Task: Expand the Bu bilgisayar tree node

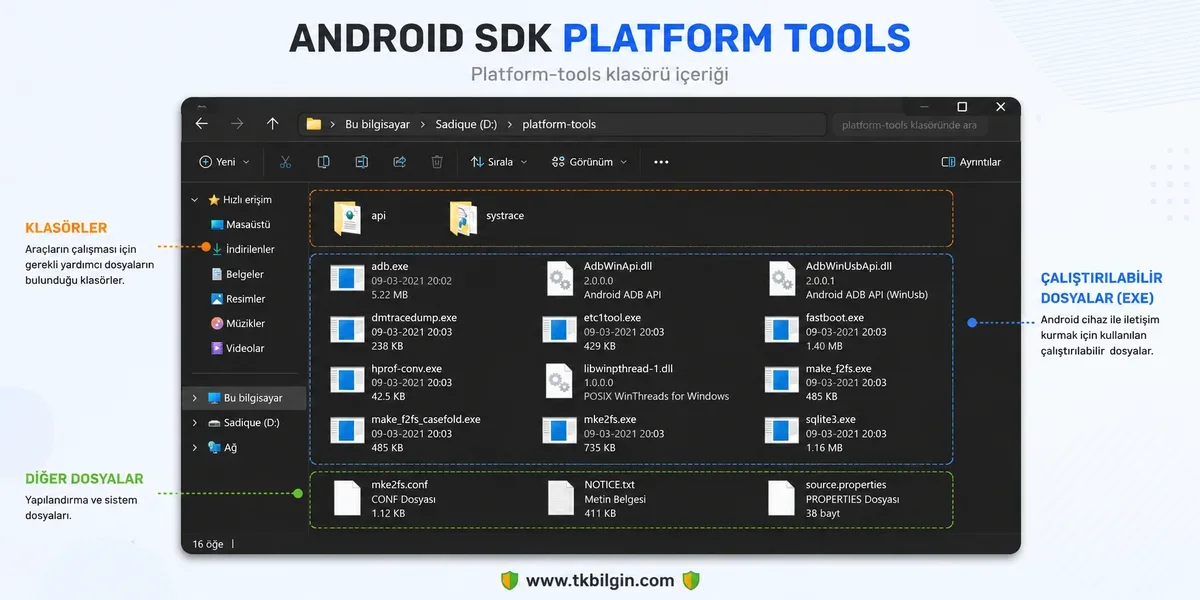Action: pos(195,398)
